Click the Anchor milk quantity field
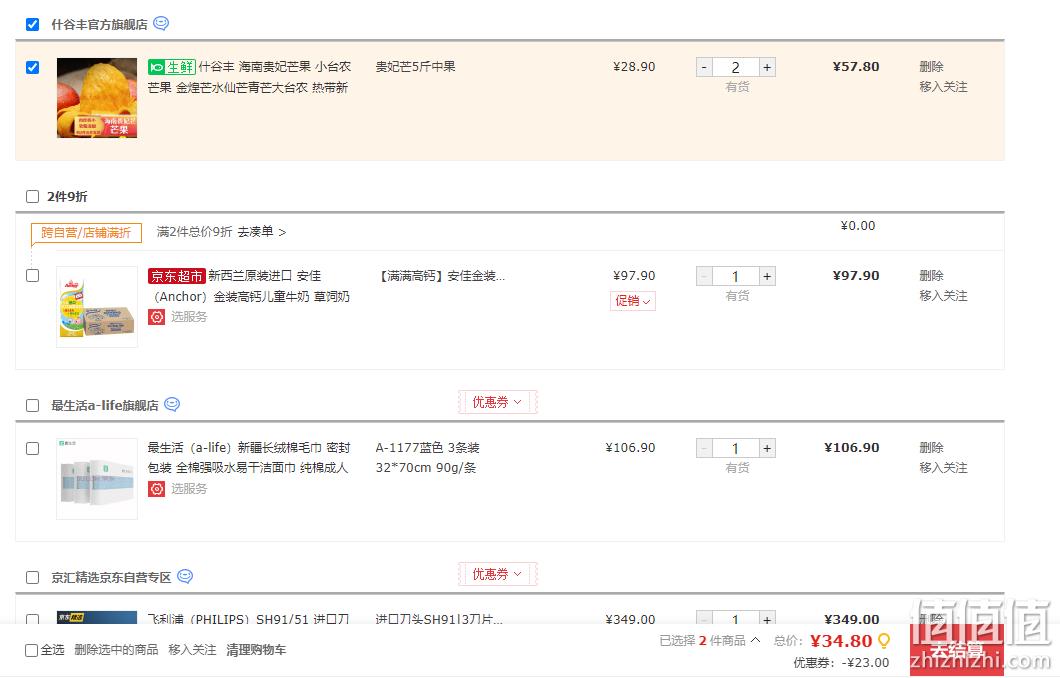The height and width of the screenshot is (678, 1060). tap(736, 276)
